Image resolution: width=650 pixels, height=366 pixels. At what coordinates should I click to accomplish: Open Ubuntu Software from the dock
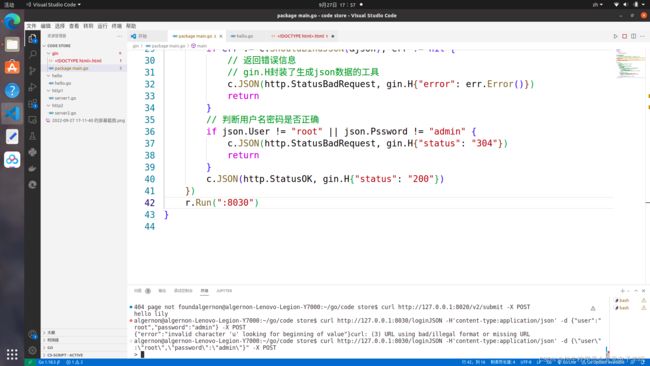click(x=12, y=67)
